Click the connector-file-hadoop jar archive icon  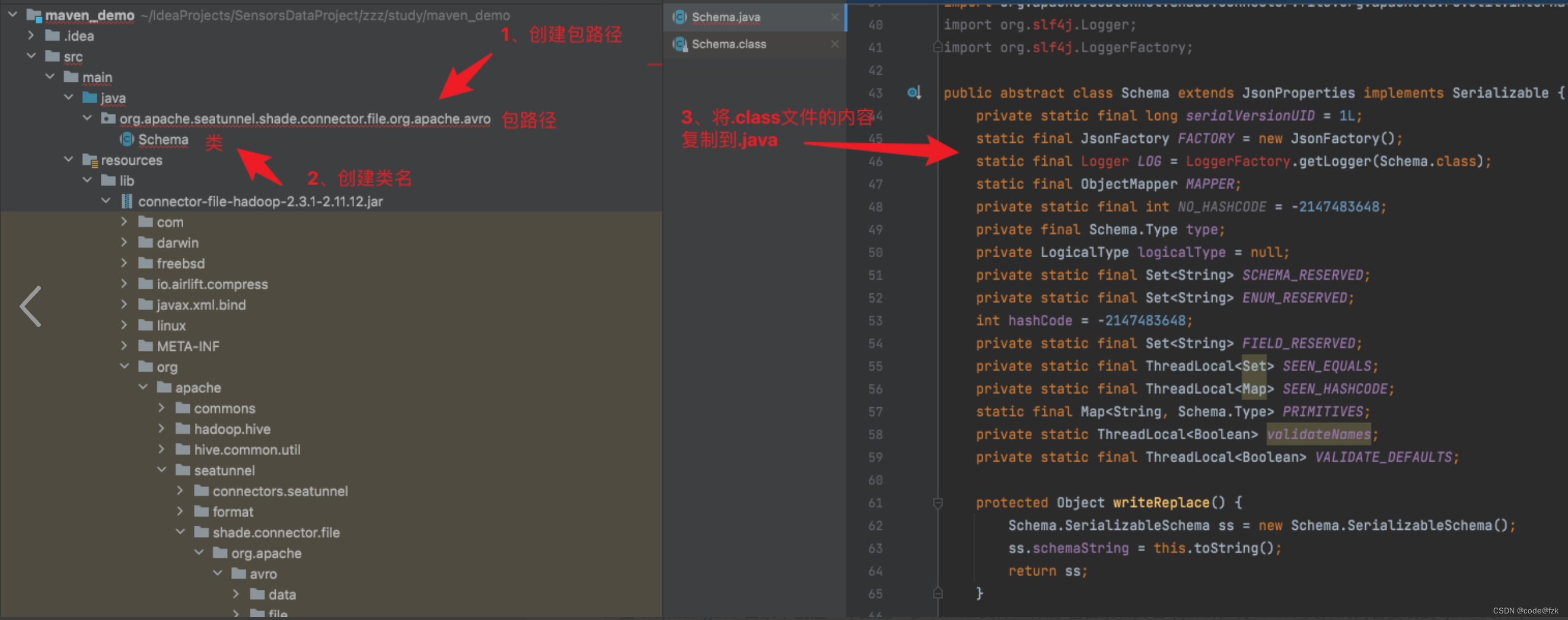pyautogui.click(x=126, y=201)
